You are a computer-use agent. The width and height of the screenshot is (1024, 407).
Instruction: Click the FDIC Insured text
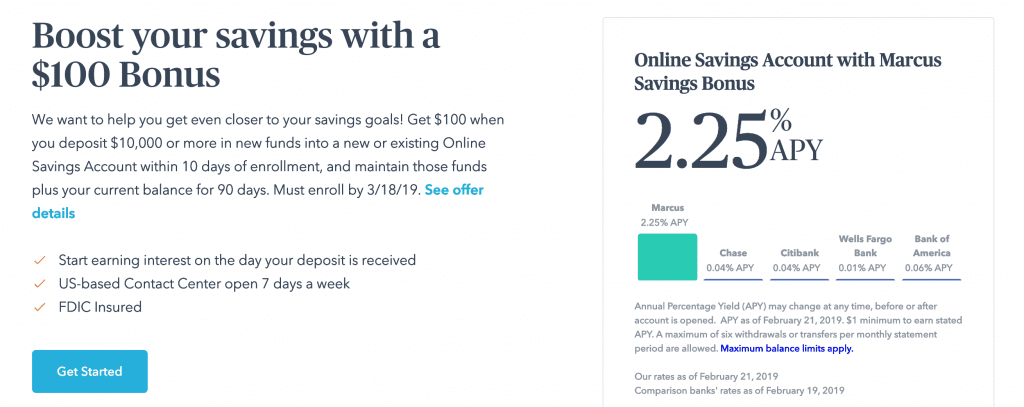(x=100, y=306)
